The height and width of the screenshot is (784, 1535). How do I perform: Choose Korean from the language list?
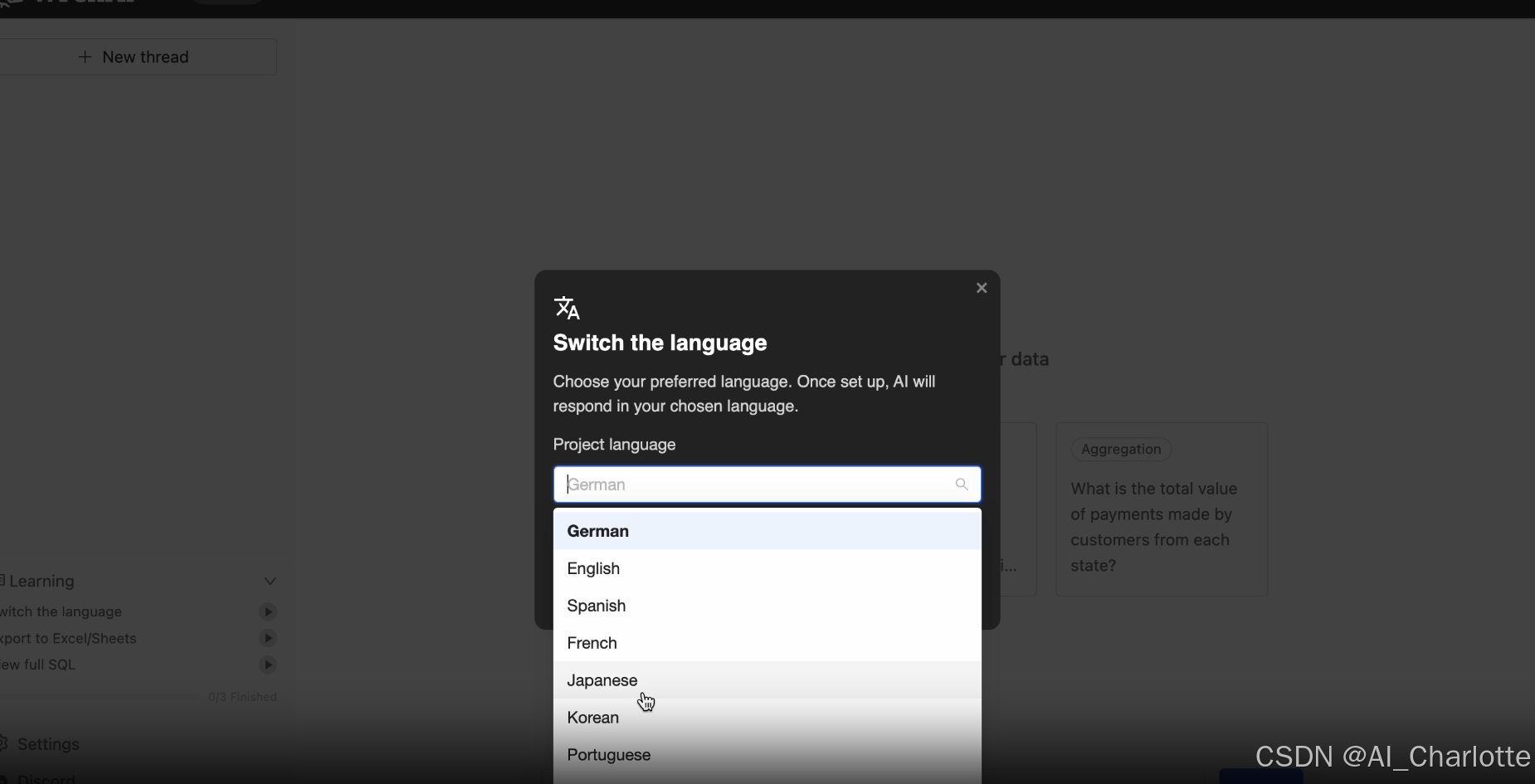[767, 718]
